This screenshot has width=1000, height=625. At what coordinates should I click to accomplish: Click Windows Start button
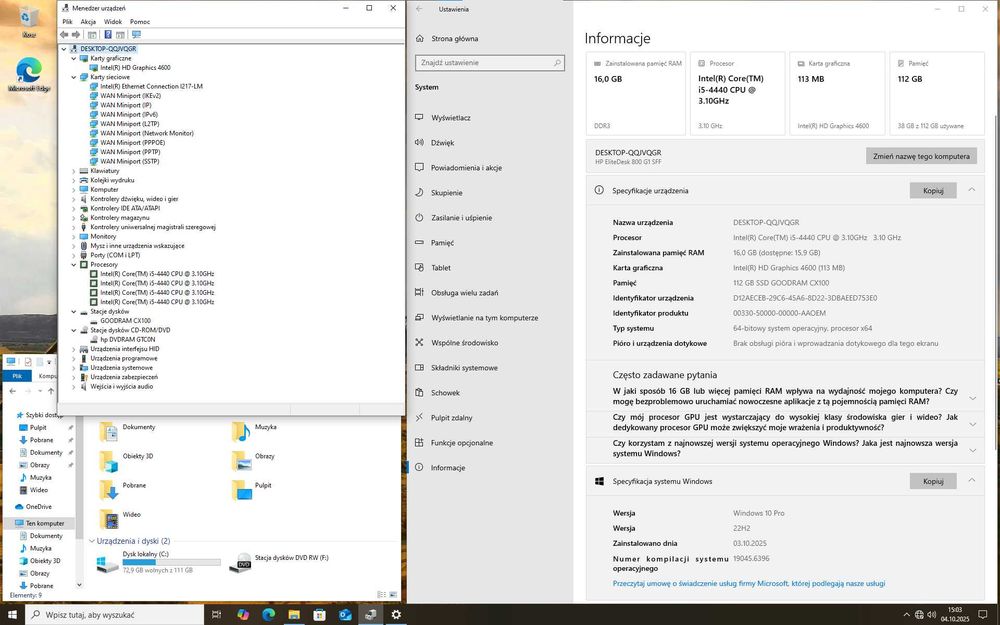click(x=12, y=615)
